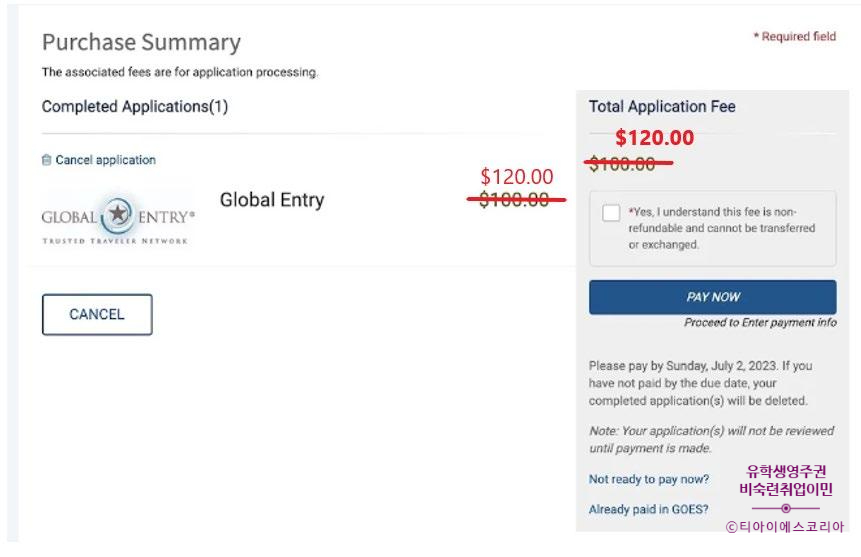The height and width of the screenshot is (557, 861).
Task: Click the Total Application Fee heading
Action: 662,106
